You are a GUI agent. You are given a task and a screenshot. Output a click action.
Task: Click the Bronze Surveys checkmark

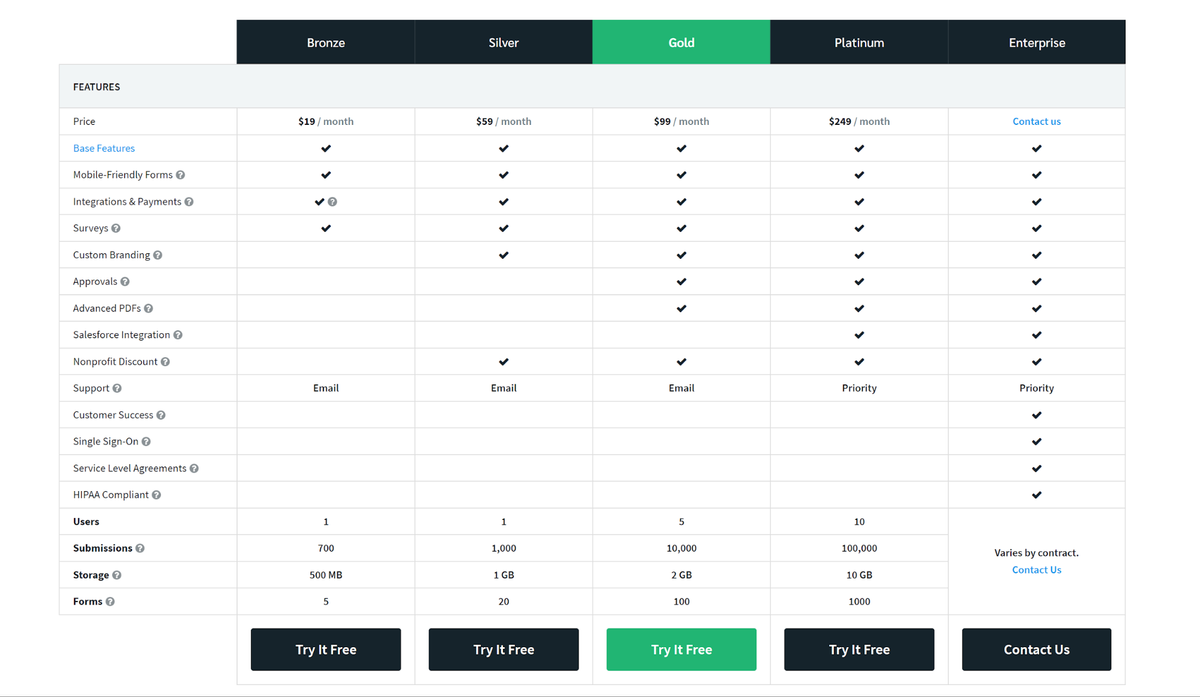325,228
